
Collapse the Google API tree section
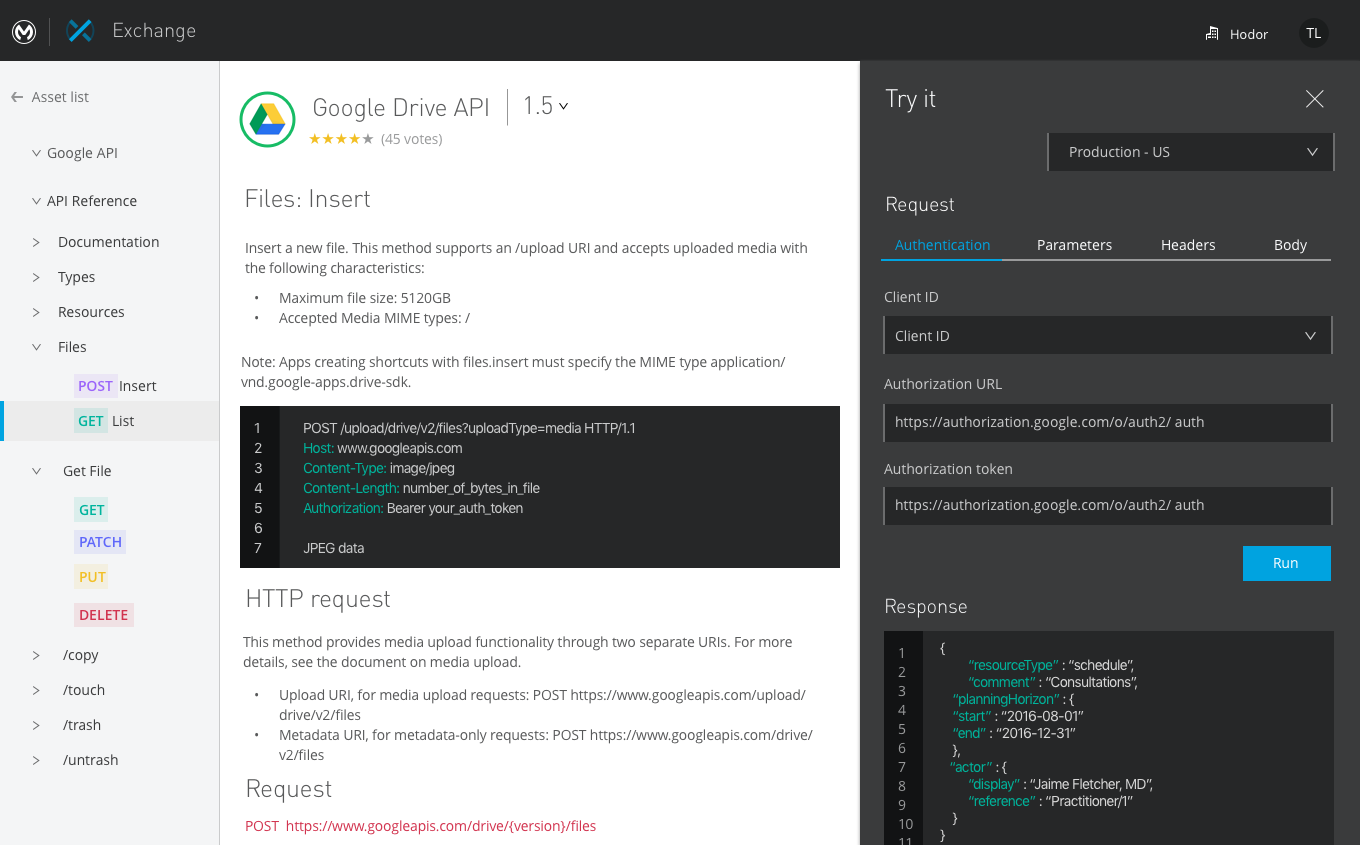[37, 153]
